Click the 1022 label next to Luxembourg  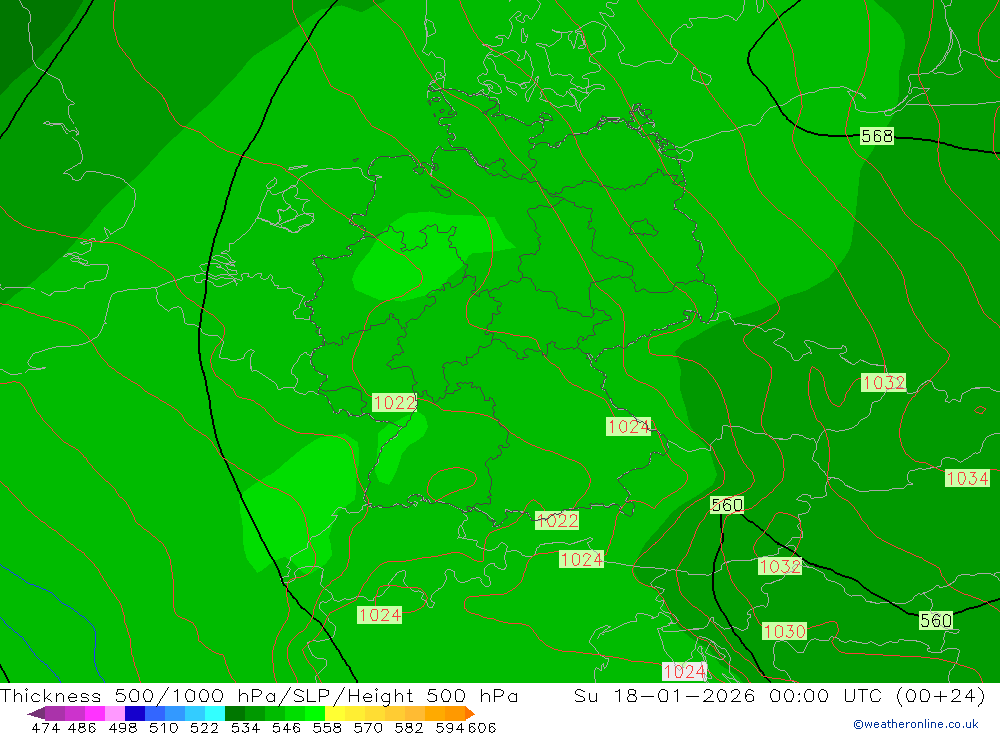[x=394, y=403]
